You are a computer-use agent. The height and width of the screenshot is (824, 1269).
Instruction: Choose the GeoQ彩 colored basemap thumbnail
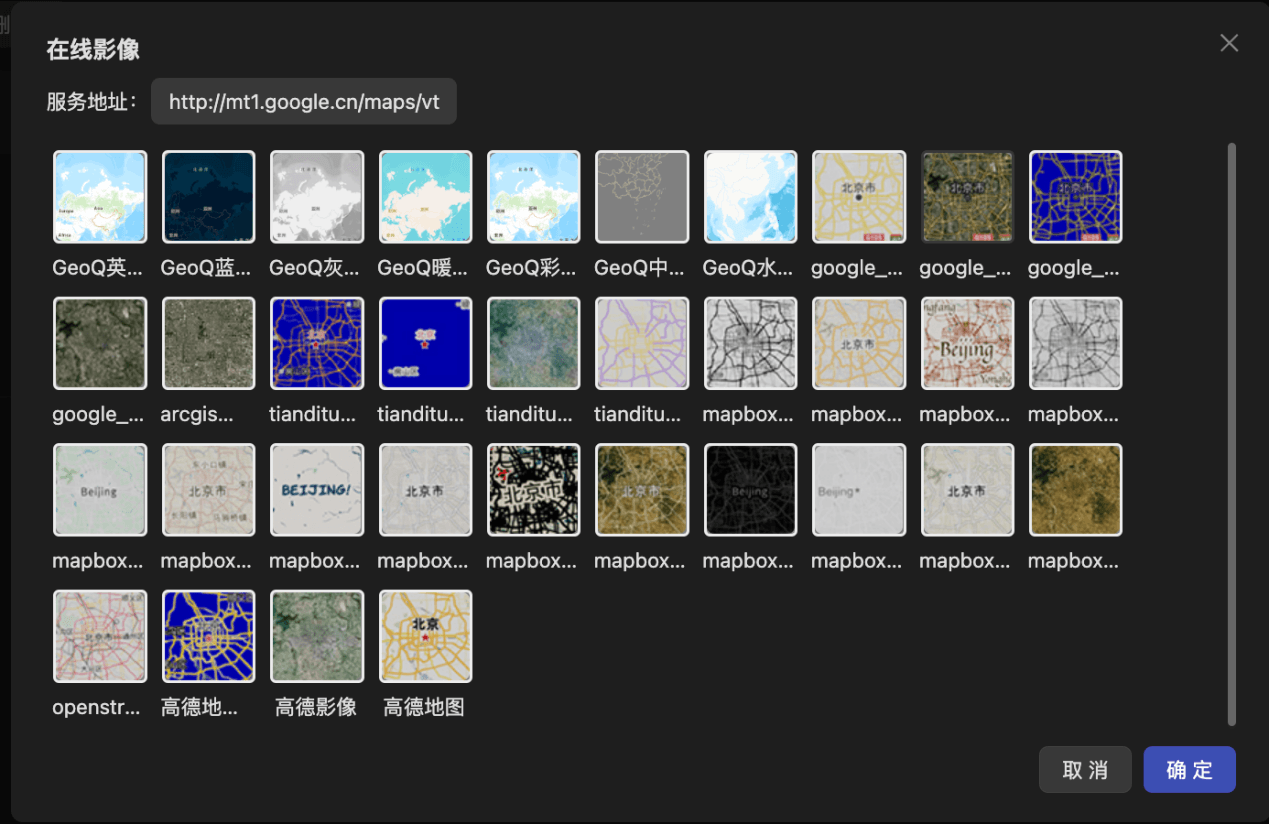click(533, 197)
